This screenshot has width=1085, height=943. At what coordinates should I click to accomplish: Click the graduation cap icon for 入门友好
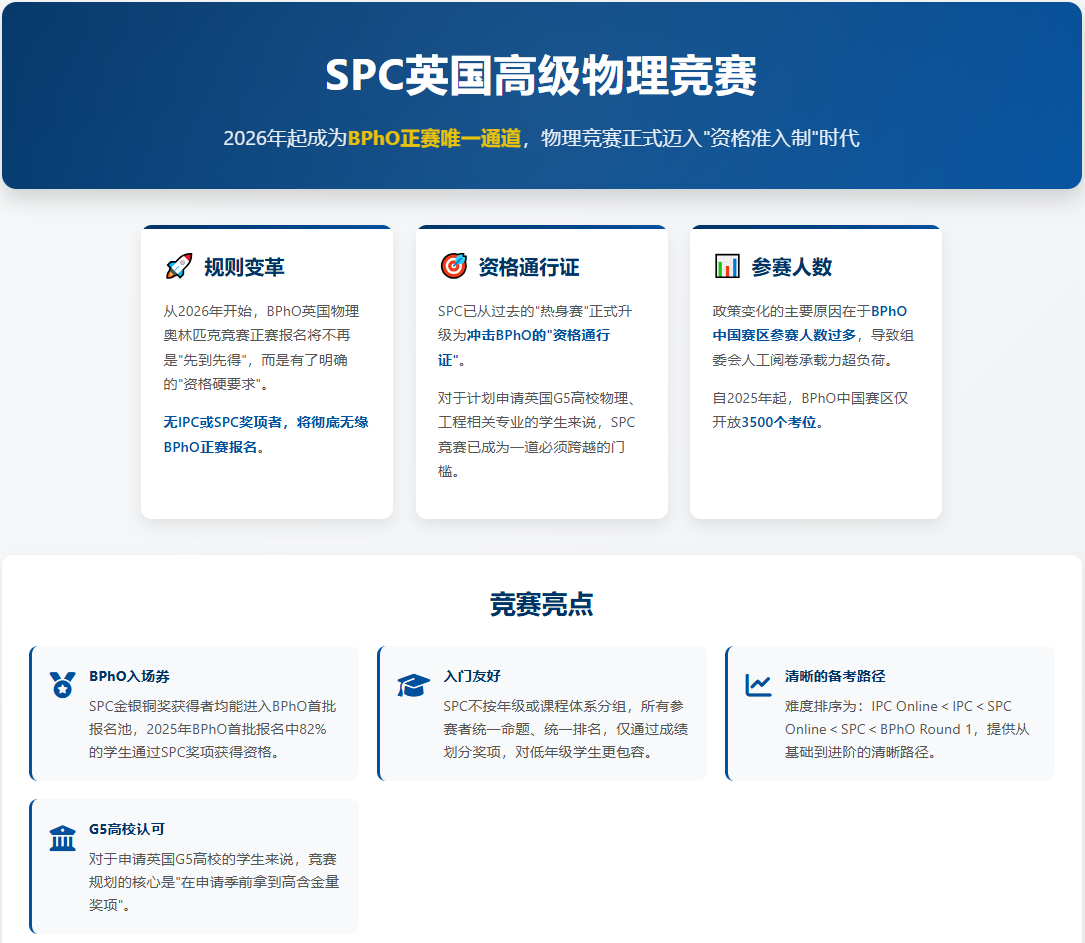click(413, 685)
